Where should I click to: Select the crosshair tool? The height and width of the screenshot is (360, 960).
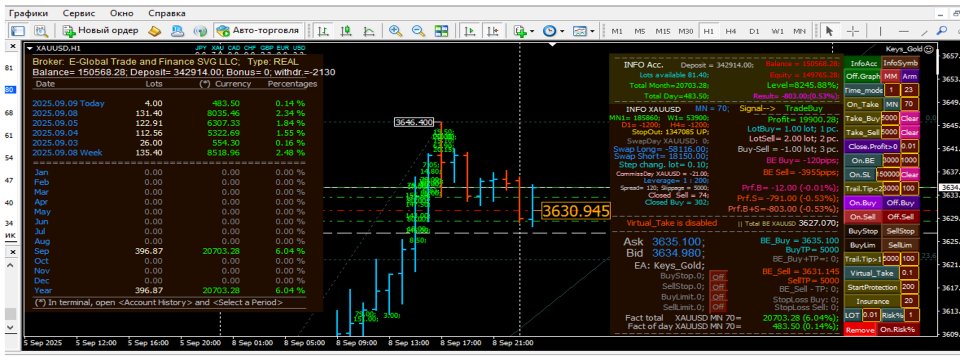tap(852, 31)
